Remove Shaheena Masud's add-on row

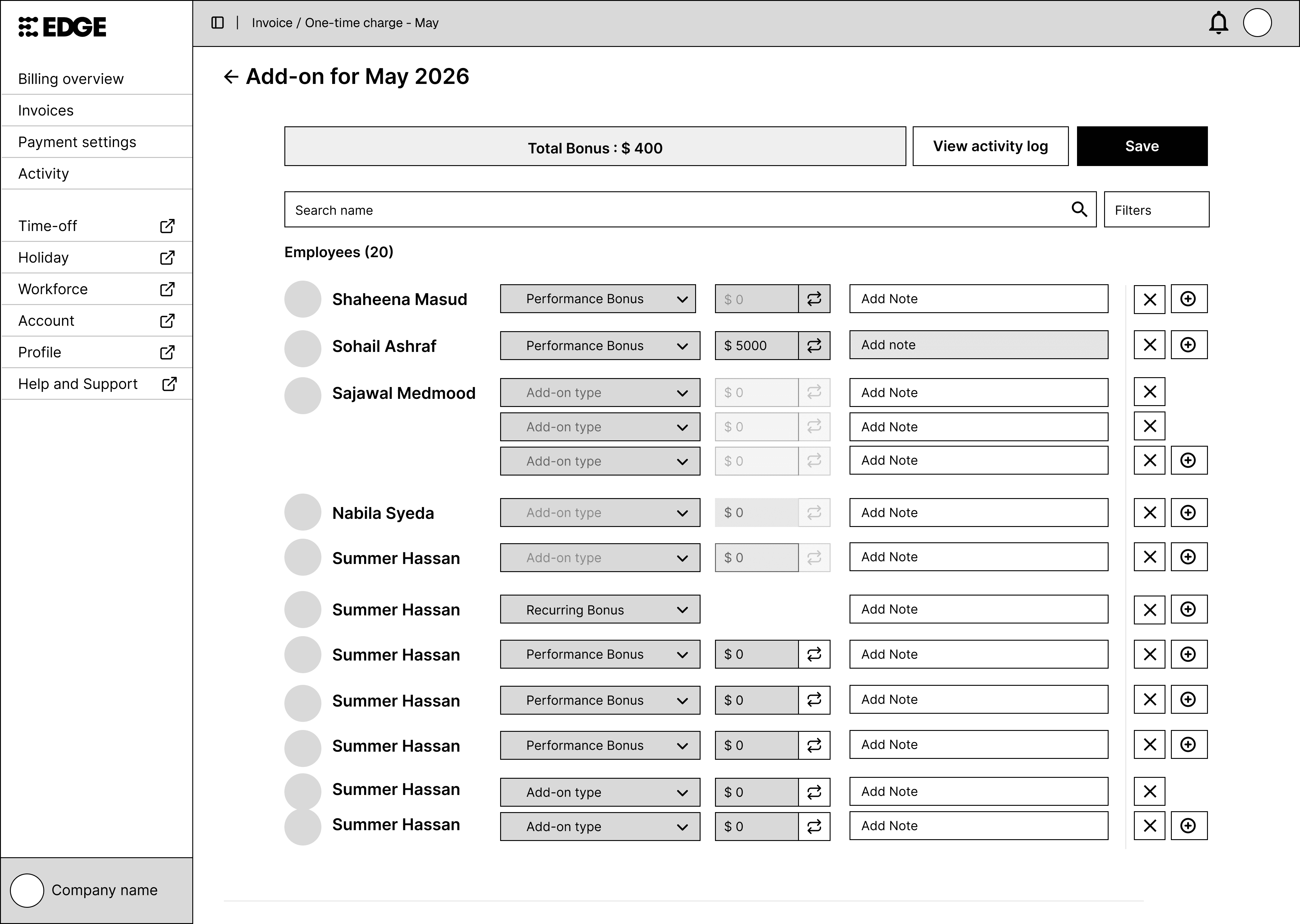pyautogui.click(x=1149, y=299)
